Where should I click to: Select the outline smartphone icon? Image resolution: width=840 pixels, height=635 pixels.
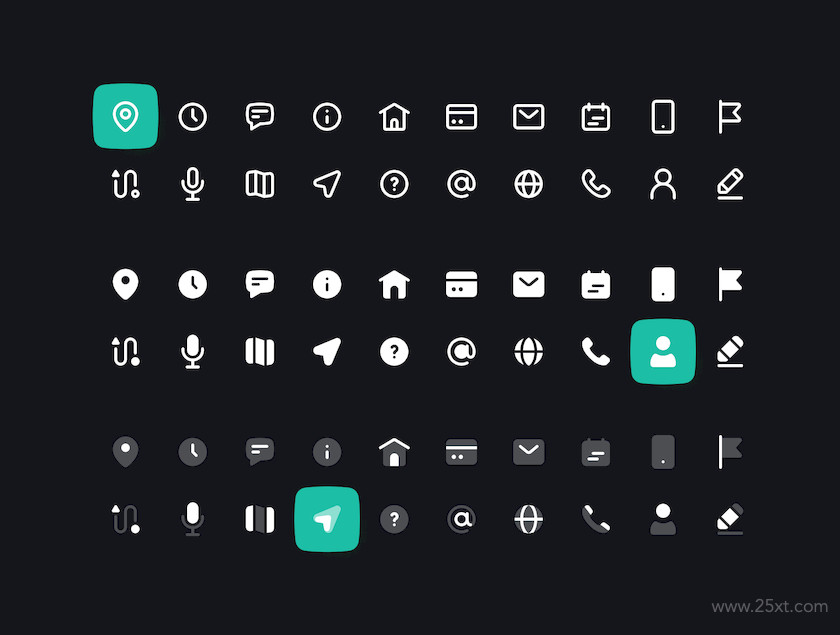pos(663,116)
